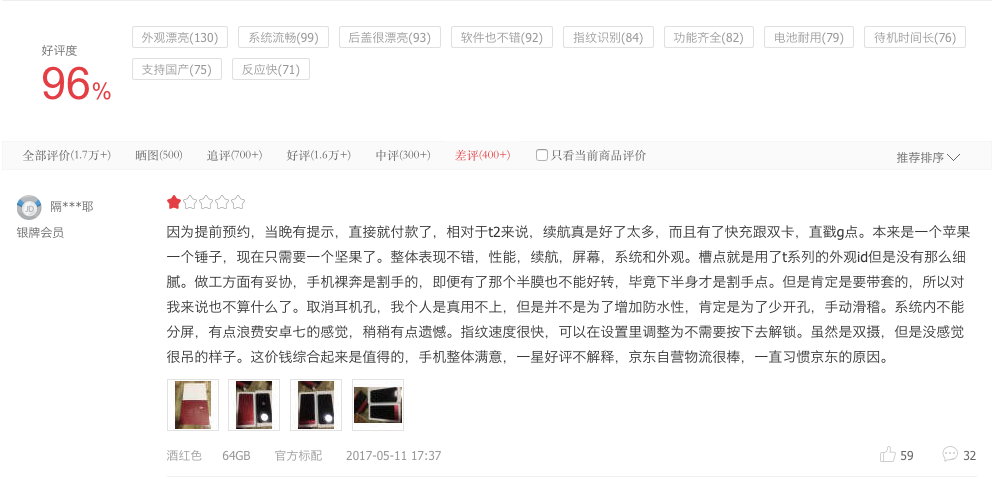Expand the 推荐排序 sort dropdown
Viewport: 996px width, 477px height.
(927, 158)
